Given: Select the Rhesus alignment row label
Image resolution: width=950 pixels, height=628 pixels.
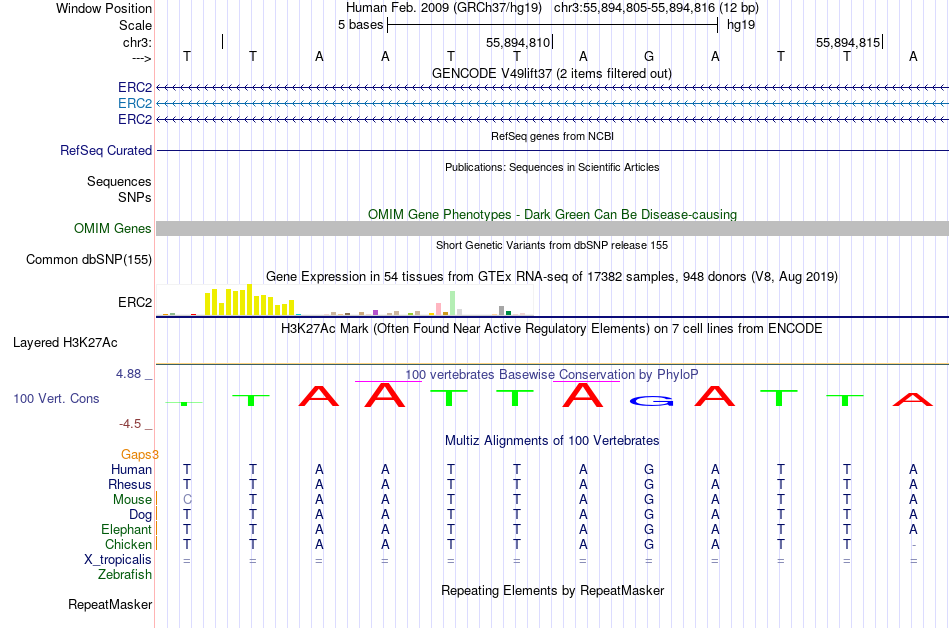Looking at the screenshot, I should pyautogui.click(x=130, y=484).
